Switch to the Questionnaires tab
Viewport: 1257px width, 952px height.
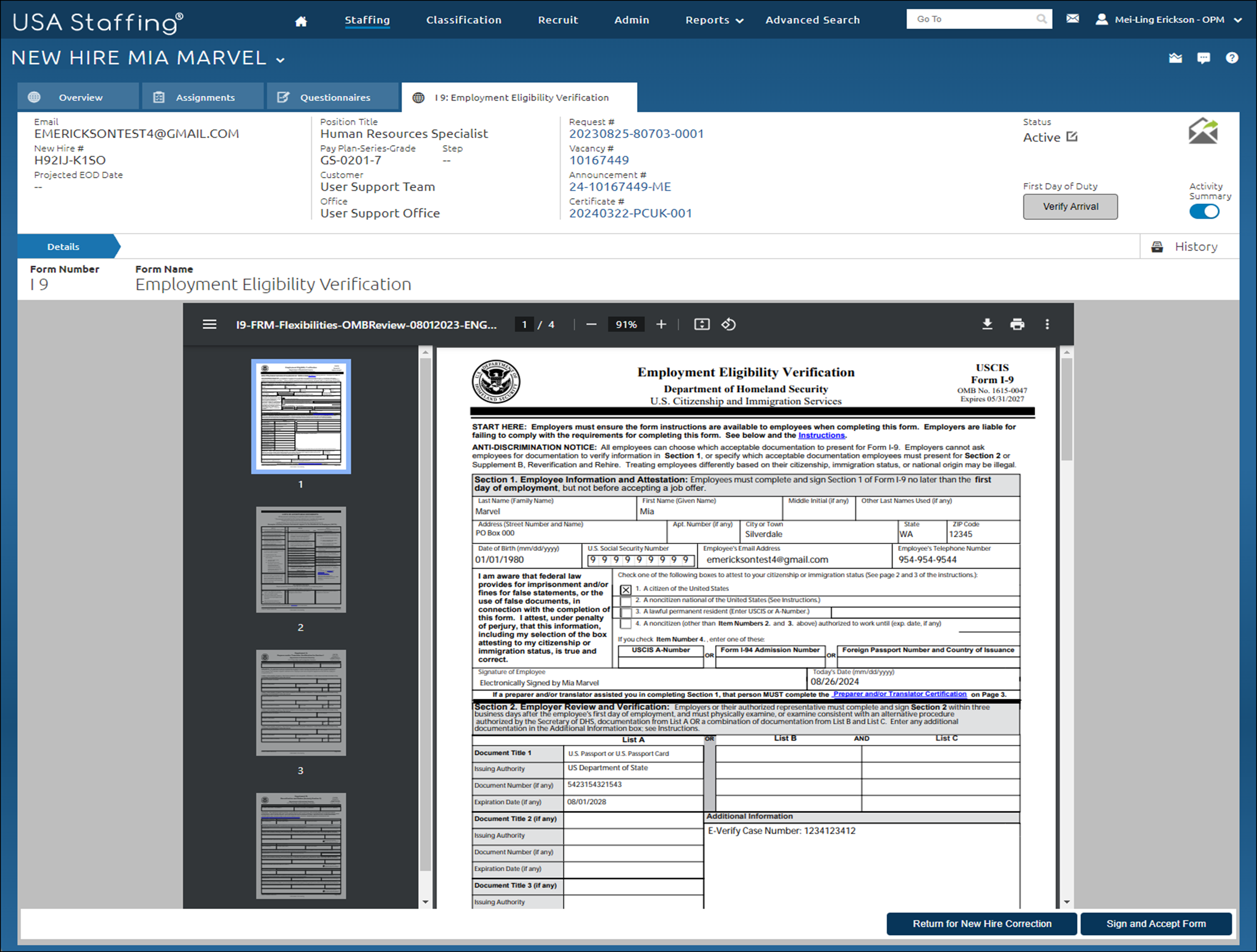pyautogui.click(x=333, y=97)
